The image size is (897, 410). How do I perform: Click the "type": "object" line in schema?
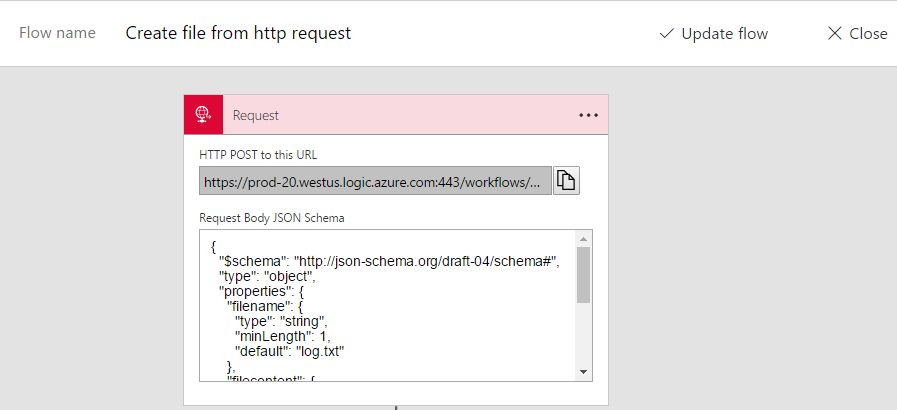(x=268, y=276)
